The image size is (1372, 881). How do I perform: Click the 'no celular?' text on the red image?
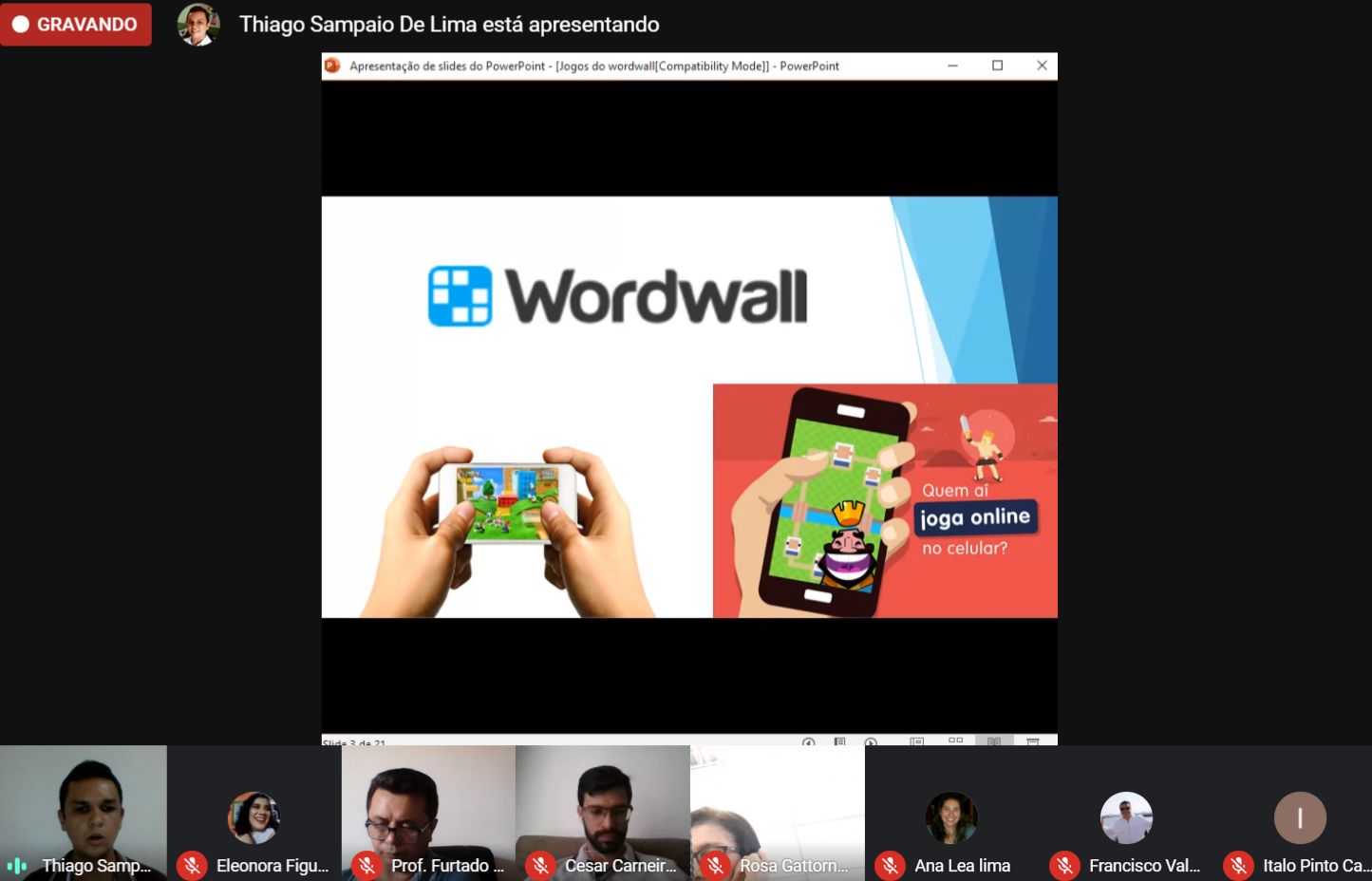click(965, 548)
